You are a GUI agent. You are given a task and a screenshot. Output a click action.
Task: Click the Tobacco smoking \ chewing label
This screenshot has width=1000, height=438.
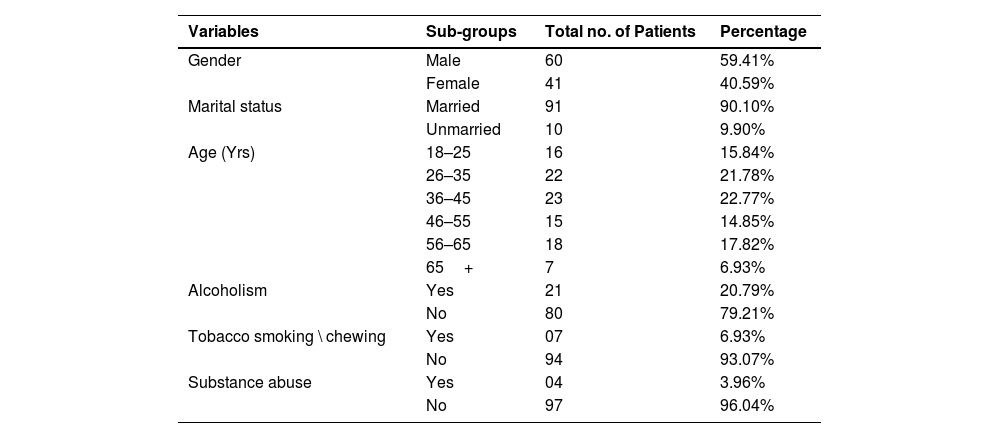tap(286, 336)
